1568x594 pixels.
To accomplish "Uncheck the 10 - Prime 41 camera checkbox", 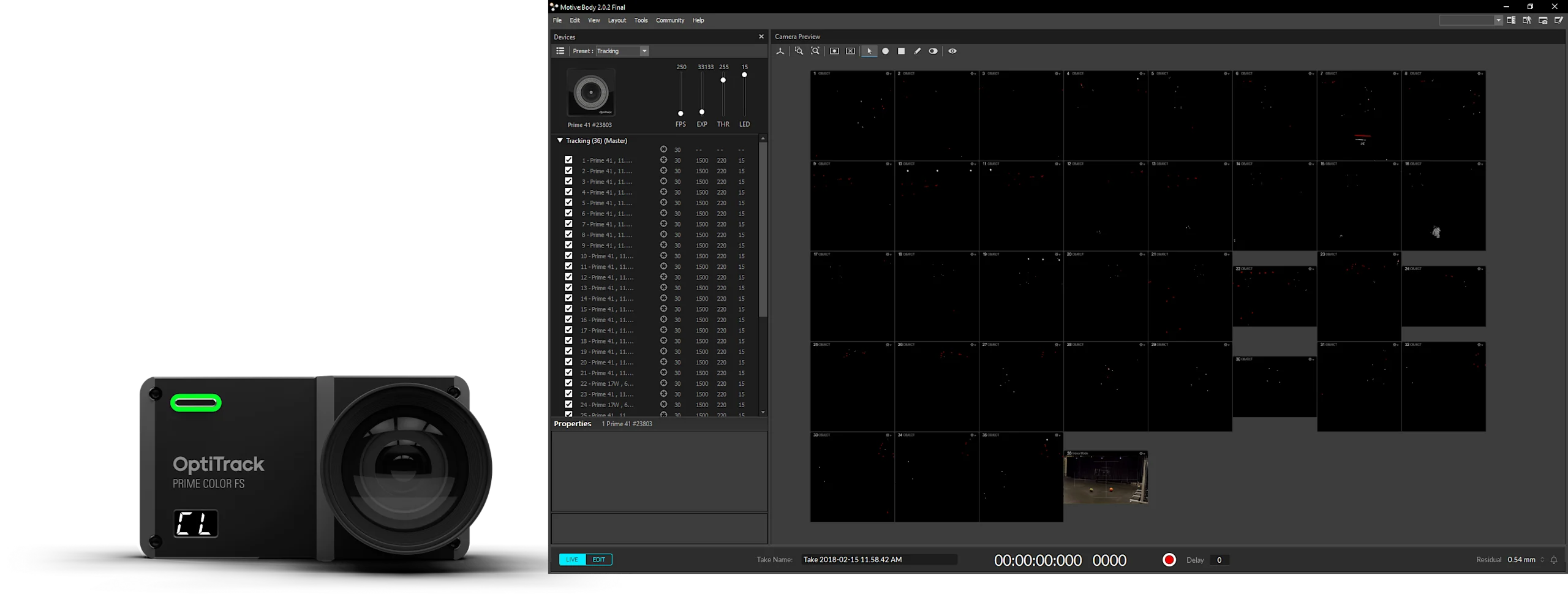I will click(x=568, y=256).
